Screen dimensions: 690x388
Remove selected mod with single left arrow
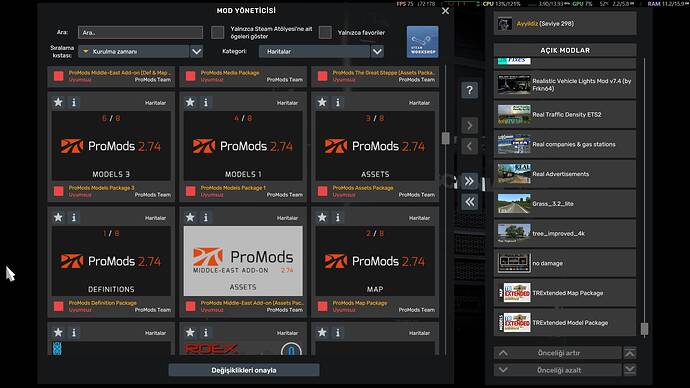[470, 146]
